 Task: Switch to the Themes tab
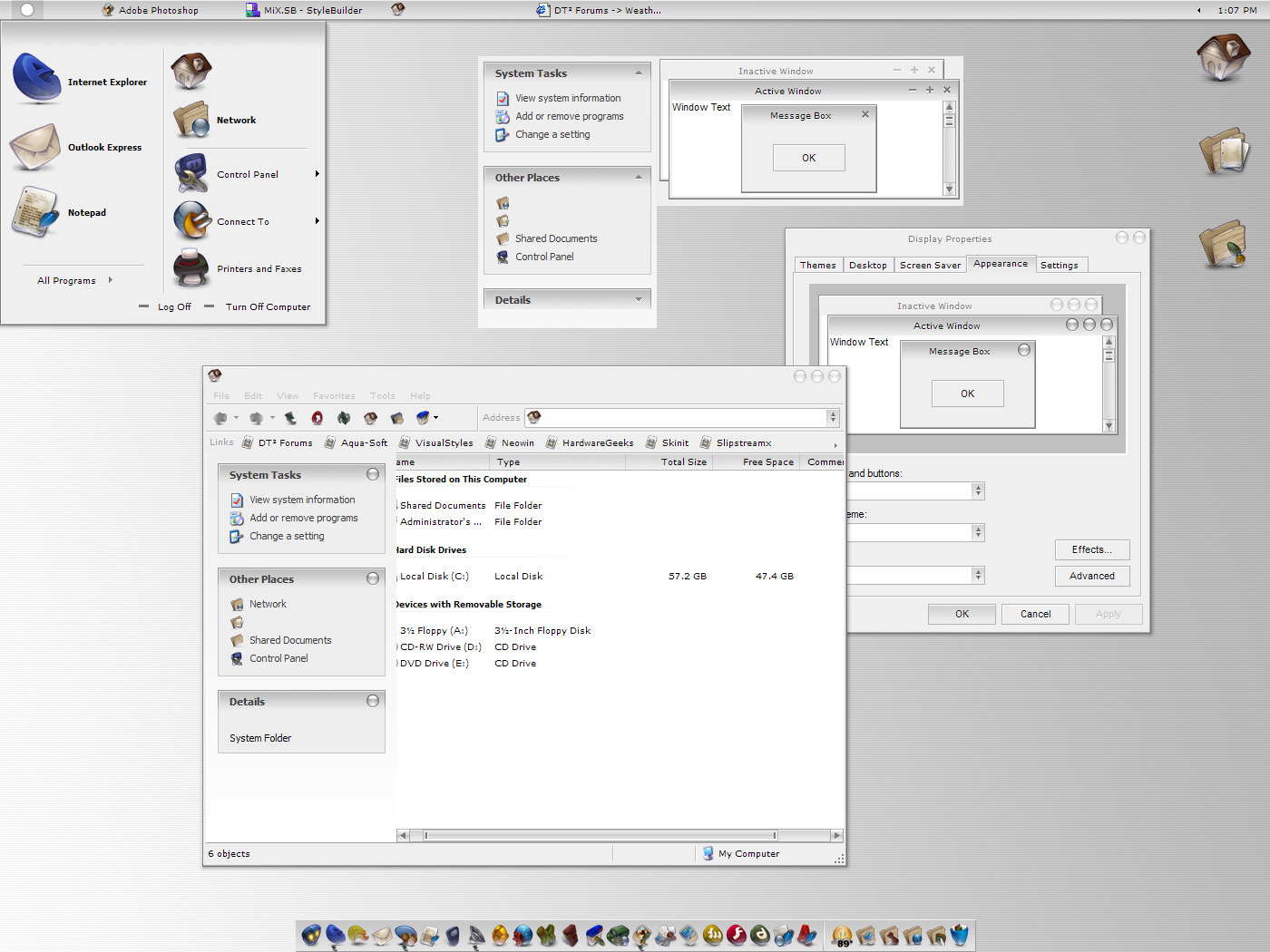(x=818, y=265)
